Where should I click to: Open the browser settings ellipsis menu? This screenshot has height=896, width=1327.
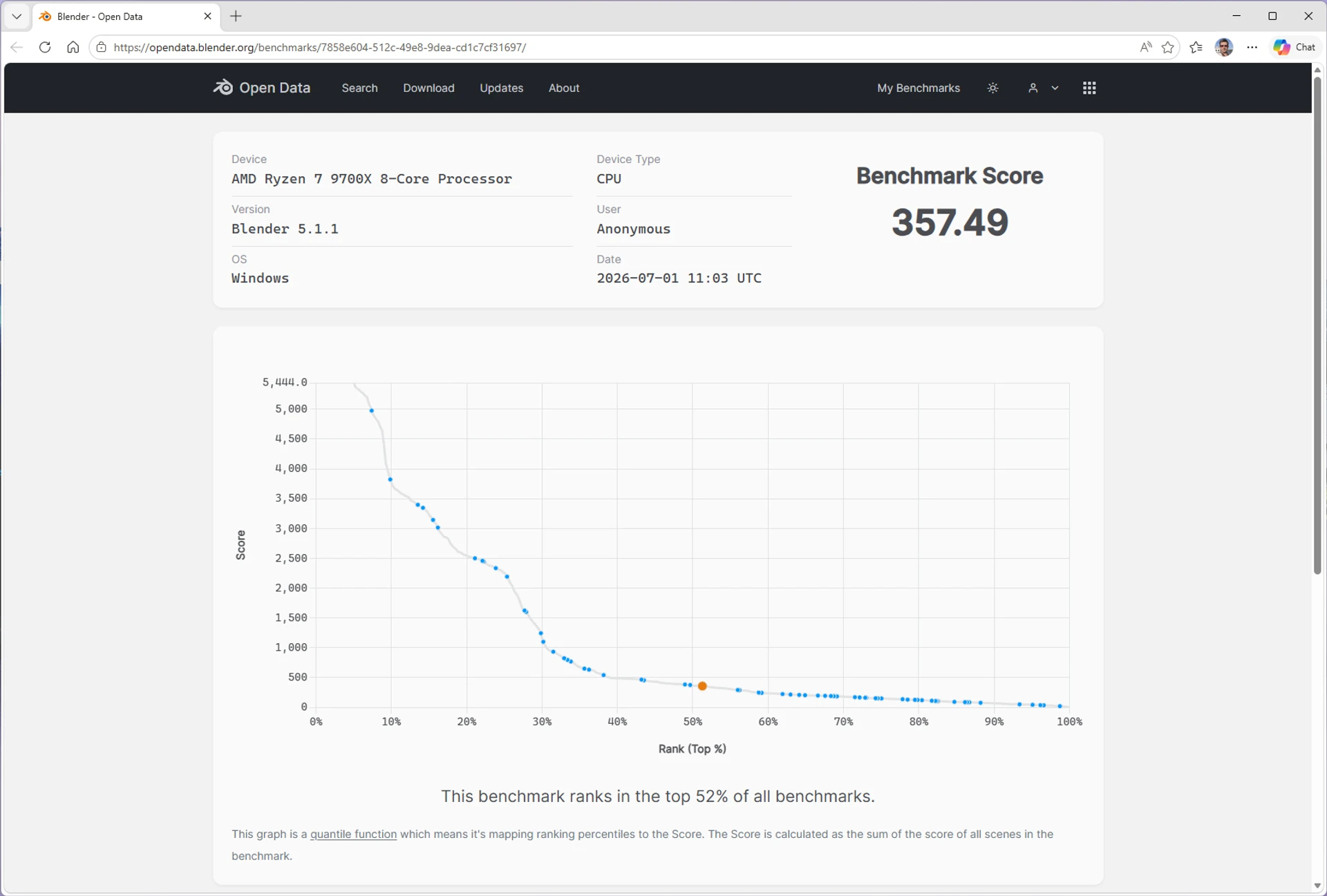click(x=1252, y=47)
